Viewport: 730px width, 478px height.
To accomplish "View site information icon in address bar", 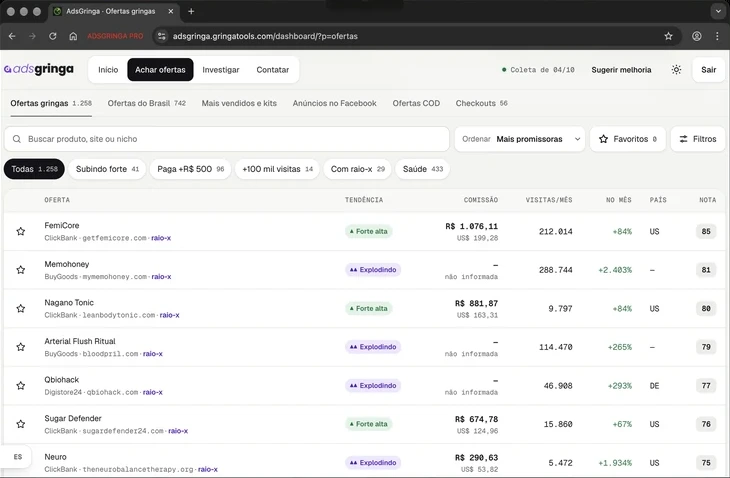I will (162, 36).
